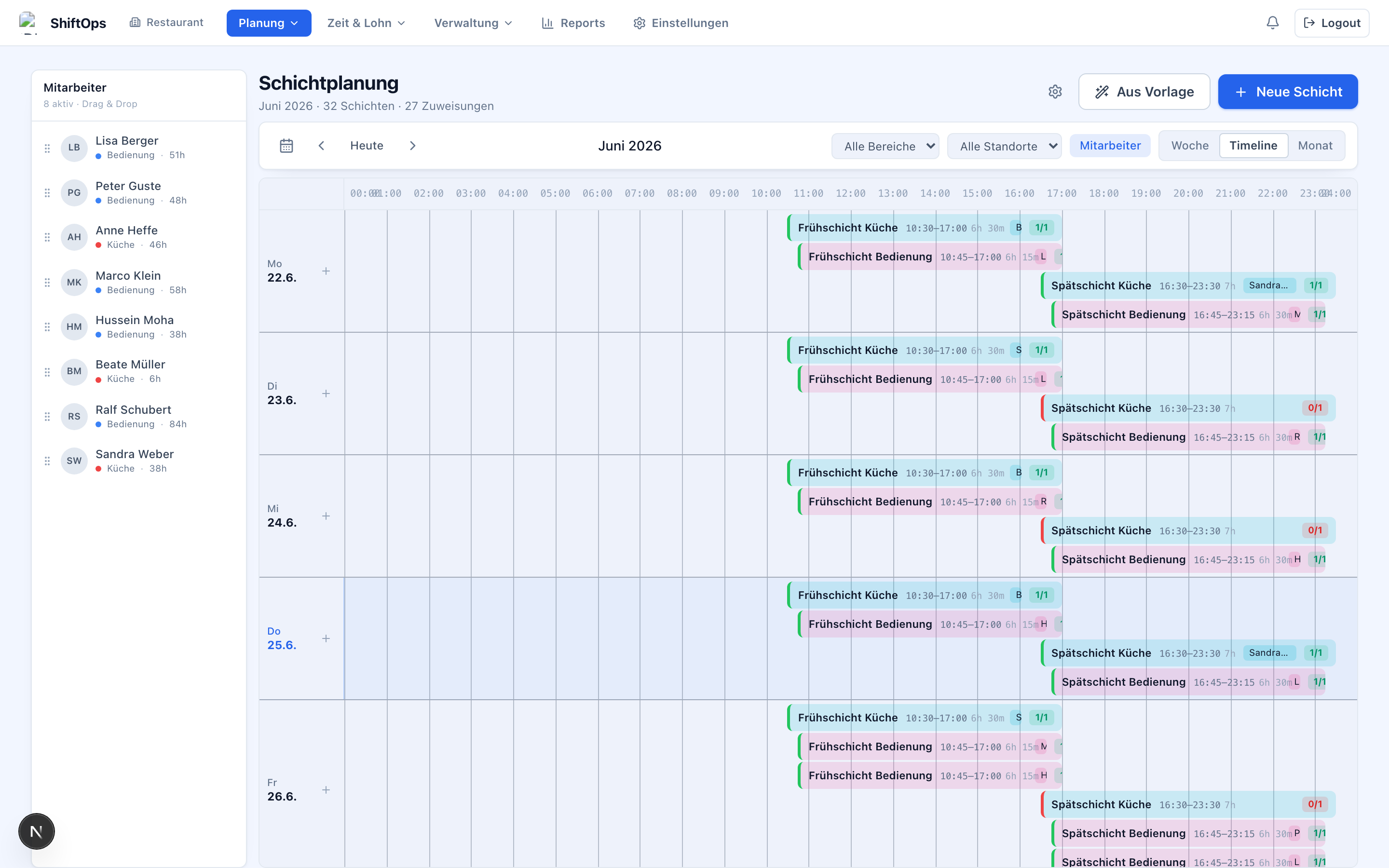Select employee Anne Heffe
Image resolution: width=1389 pixels, height=868 pixels.
pyautogui.click(x=139, y=237)
